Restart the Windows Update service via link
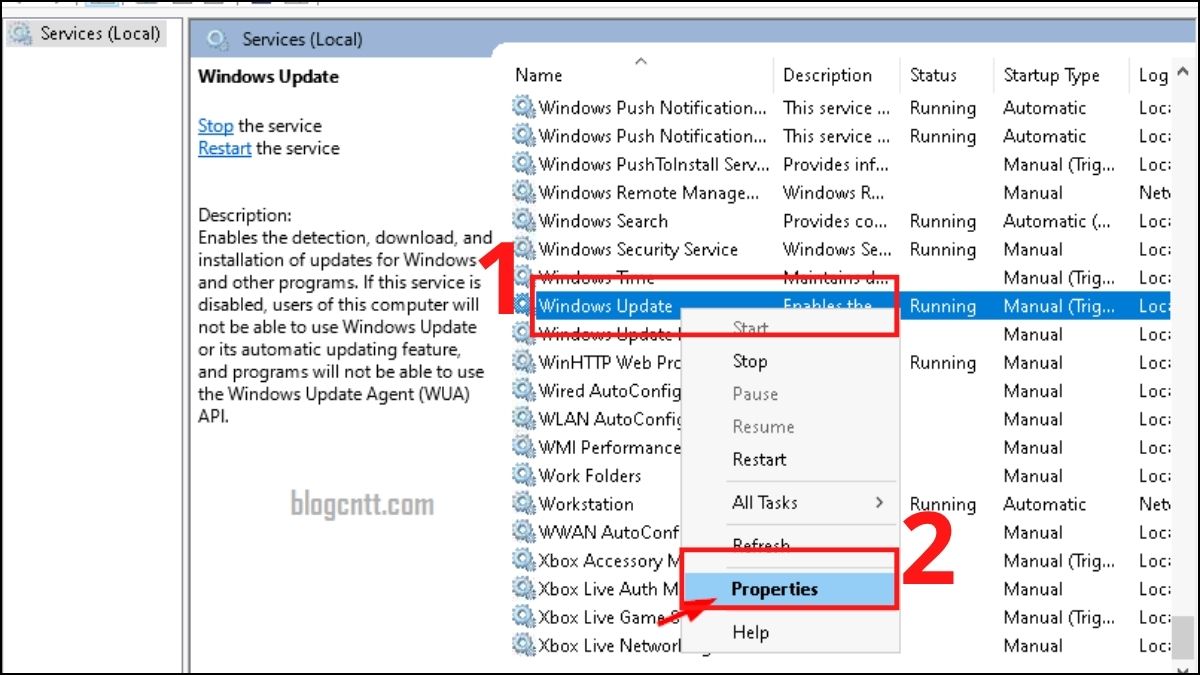This screenshot has width=1200, height=675. [x=225, y=148]
